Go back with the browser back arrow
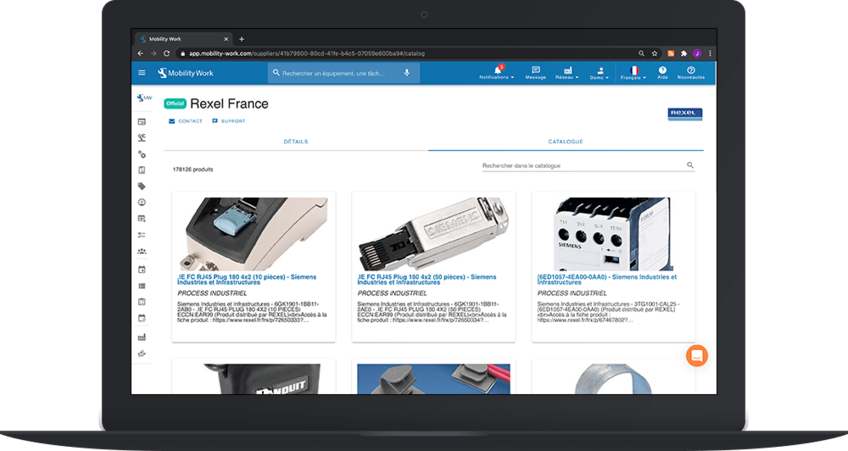Viewport: 848px width, 451px height. tap(141, 54)
